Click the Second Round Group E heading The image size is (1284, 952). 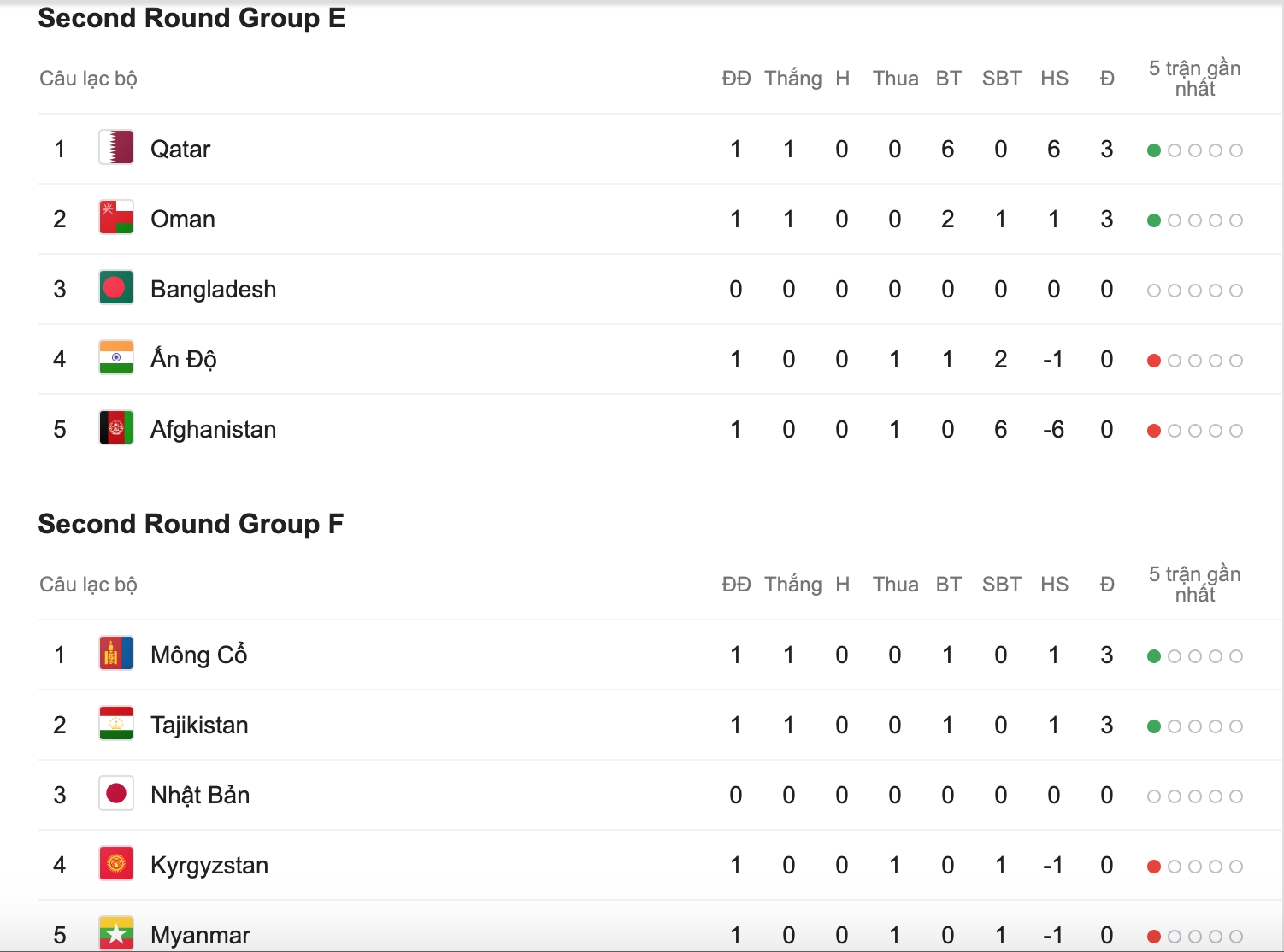191,18
